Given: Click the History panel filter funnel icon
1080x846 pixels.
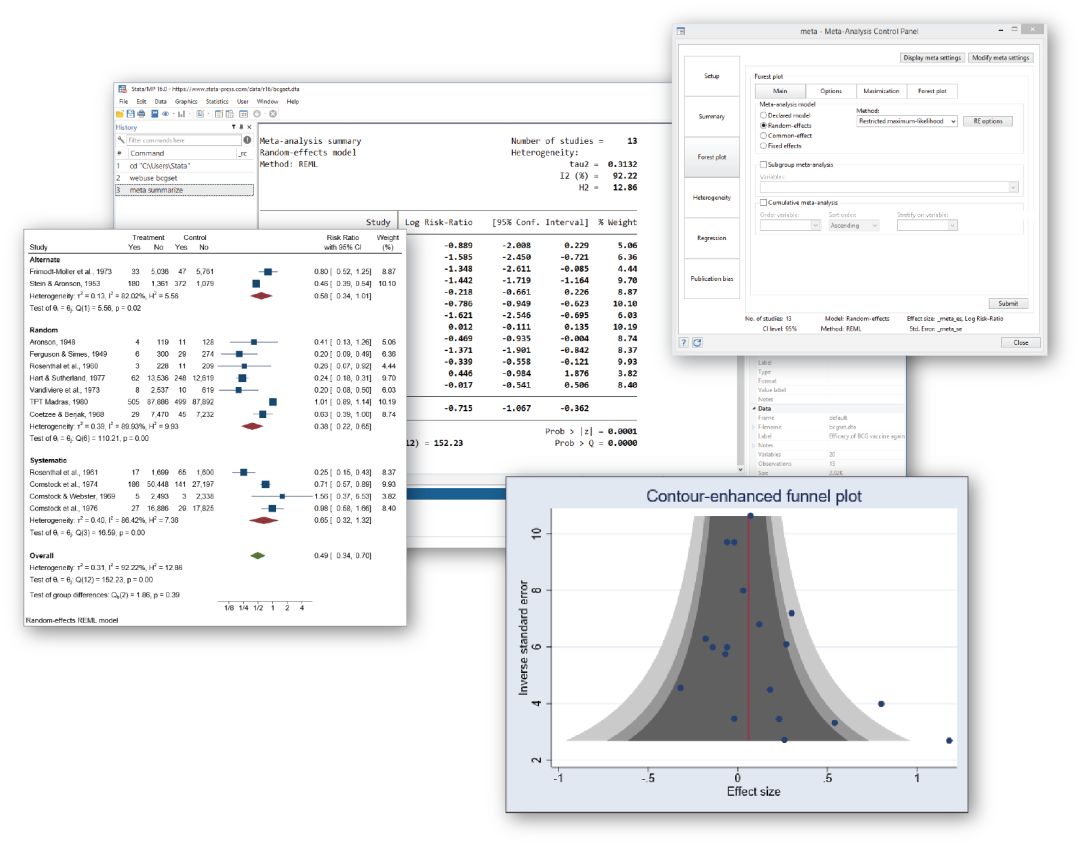Looking at the screenshot, I should pos(233,127).
